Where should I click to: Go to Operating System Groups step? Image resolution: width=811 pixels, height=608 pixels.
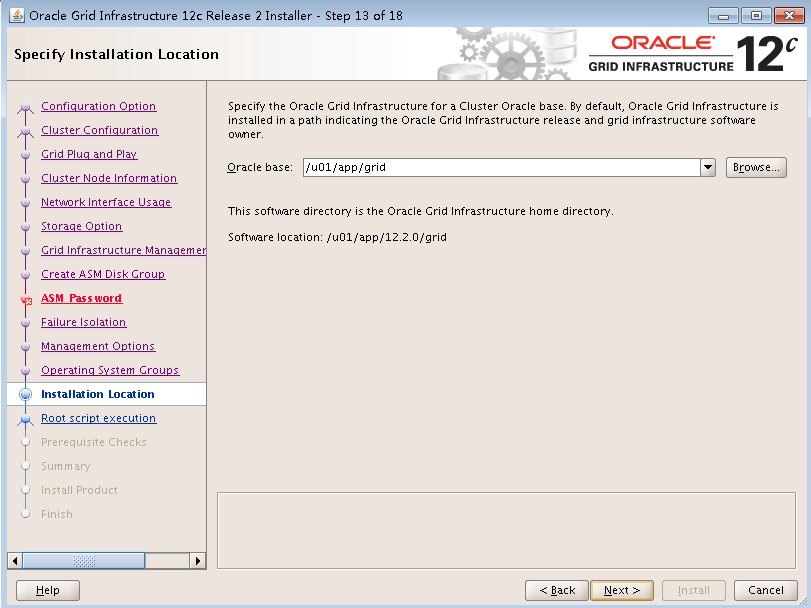[x=110, y=370]
